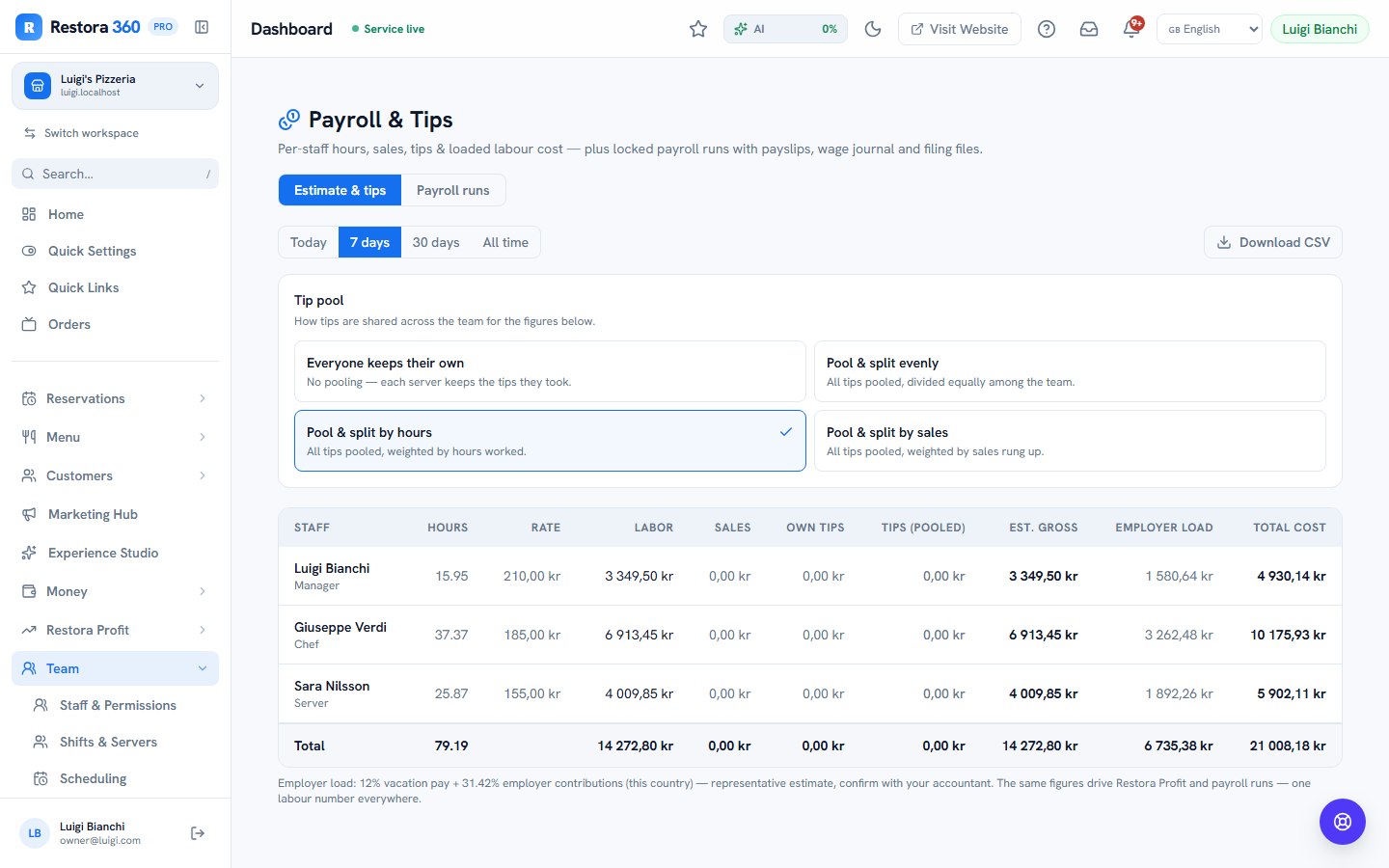Click the floating support lifebuoy button
Image resolution: width=1389 pixels, height=868 pixels.
point(1343,822)
